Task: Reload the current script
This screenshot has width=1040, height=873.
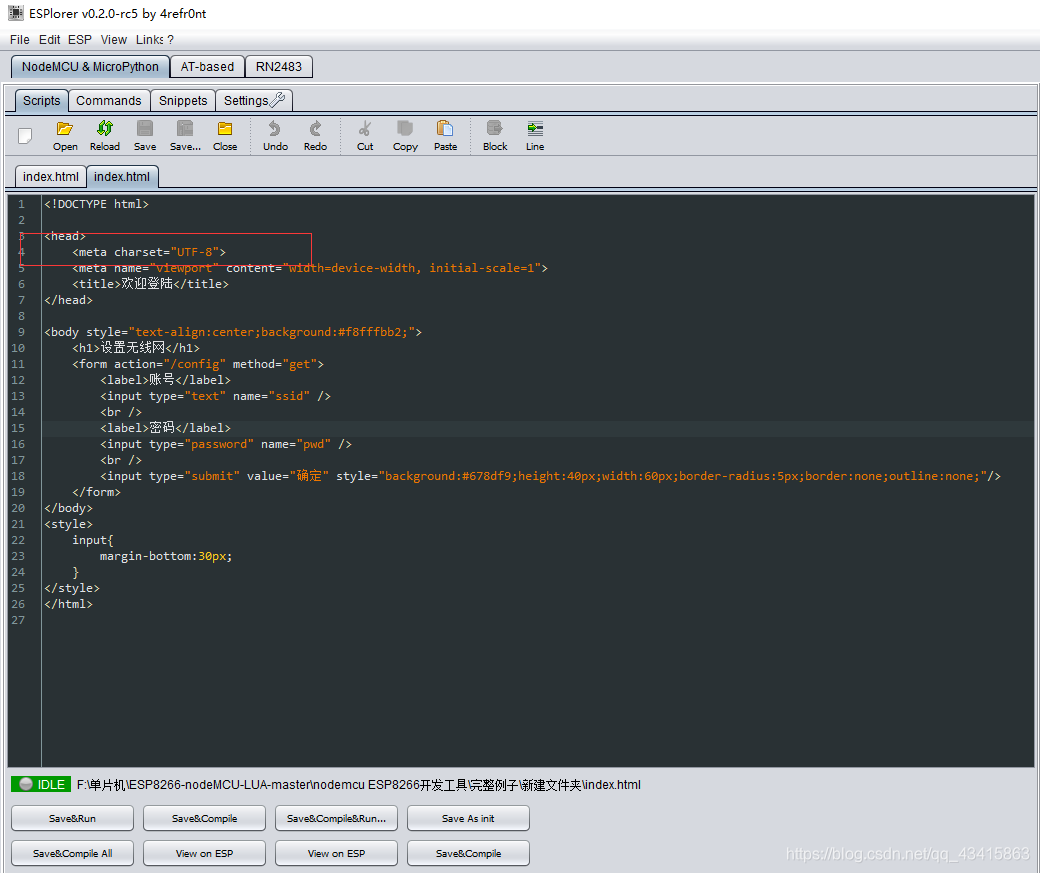Action: (x=104, y=135)
